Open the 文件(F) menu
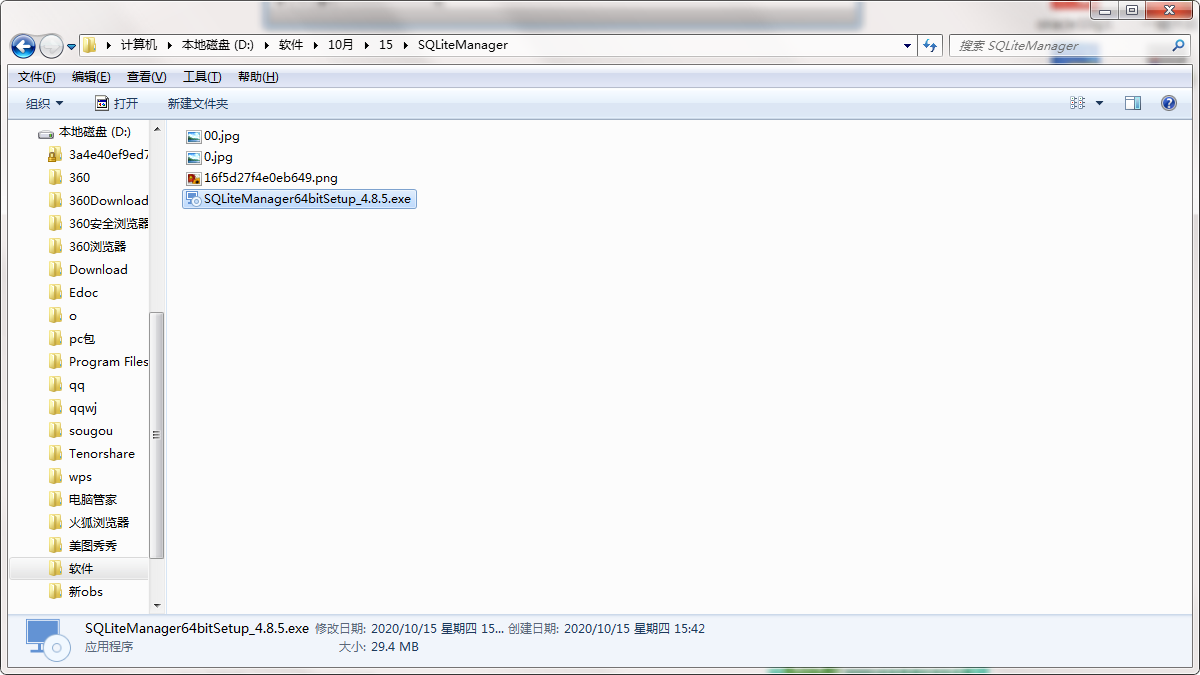1200x675 pixels. [x=37, y=77]
